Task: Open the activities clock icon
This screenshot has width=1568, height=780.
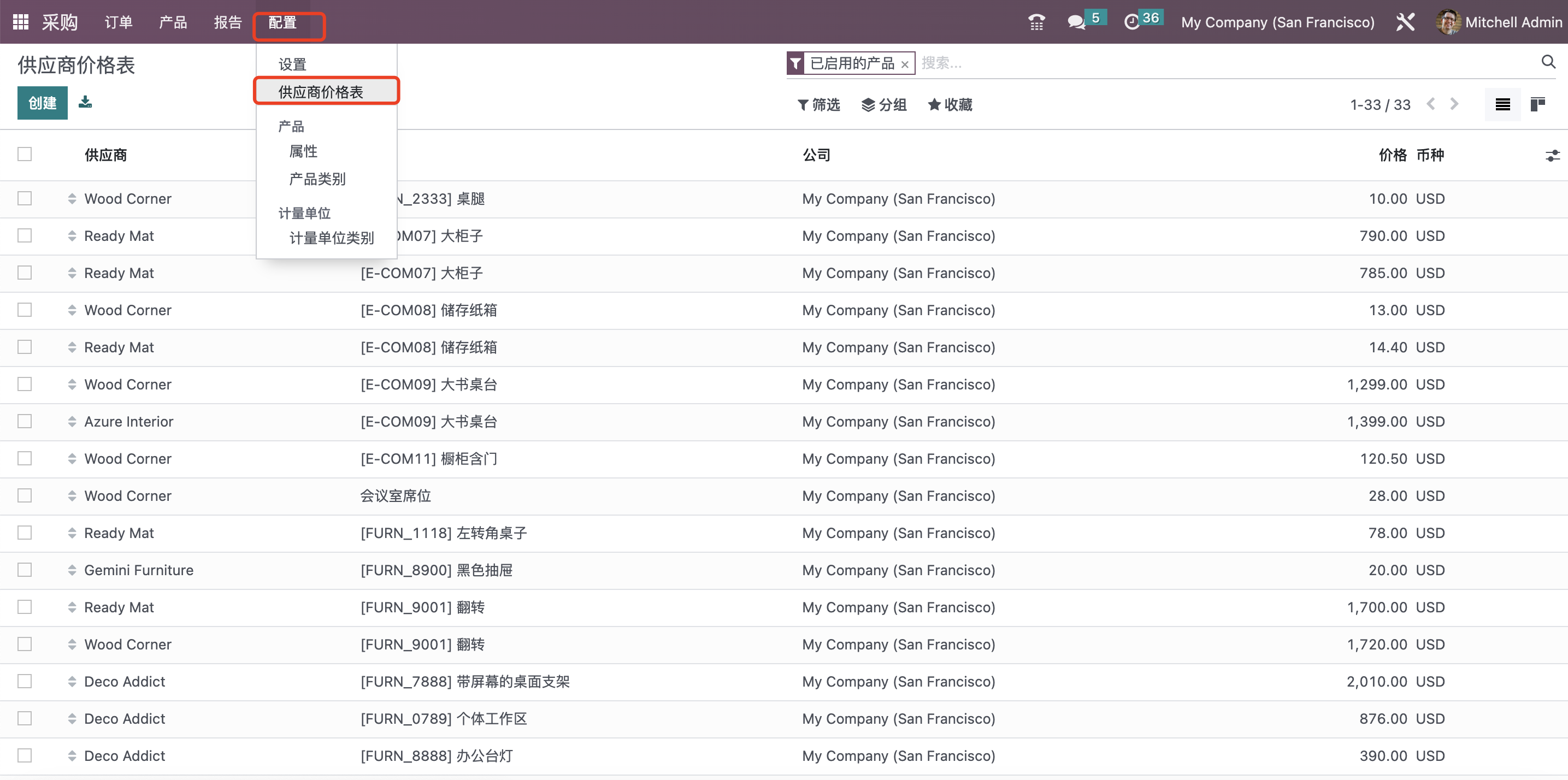Action: [1131, 22]
